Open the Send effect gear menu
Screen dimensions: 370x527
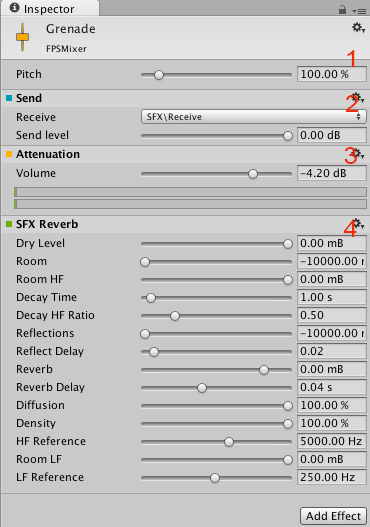[358, 98]
